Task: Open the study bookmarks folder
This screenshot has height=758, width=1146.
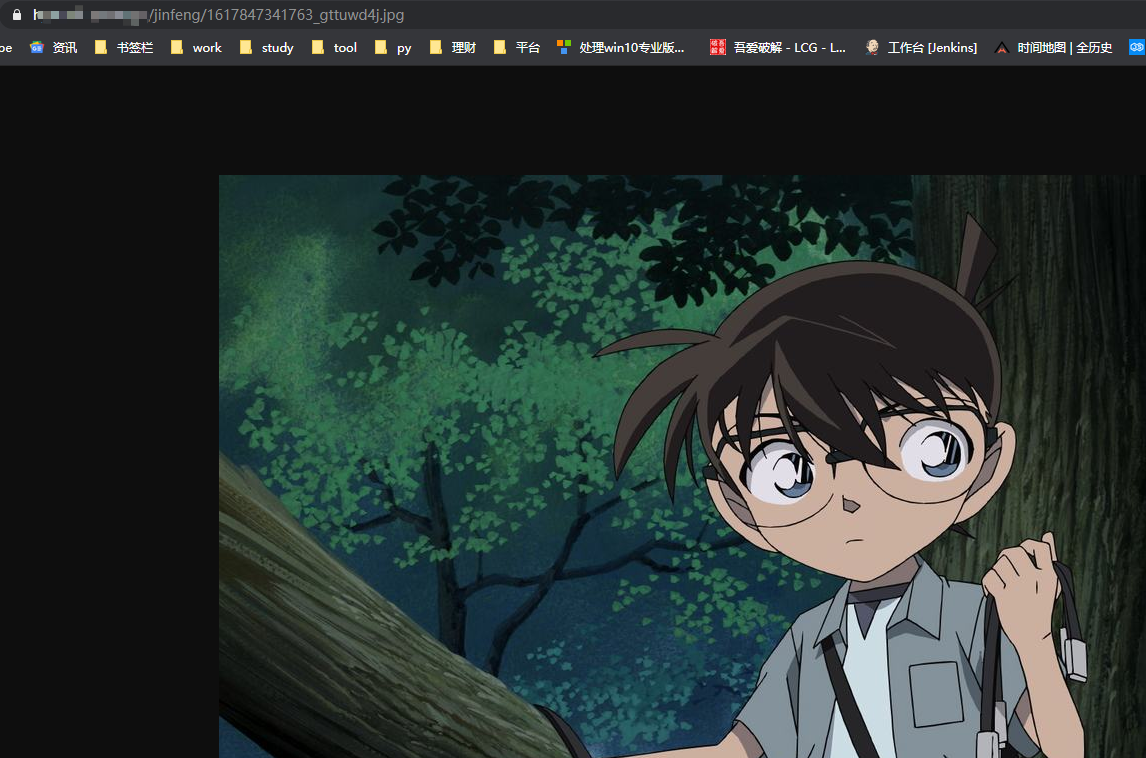Action: click(x=264, y=47)
